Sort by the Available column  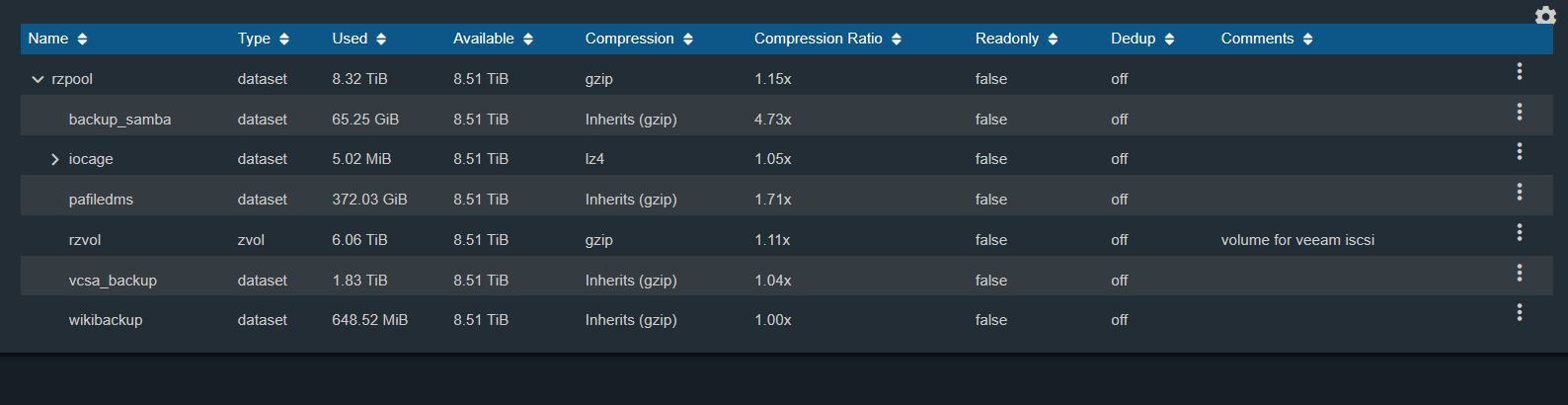point(494,39)
